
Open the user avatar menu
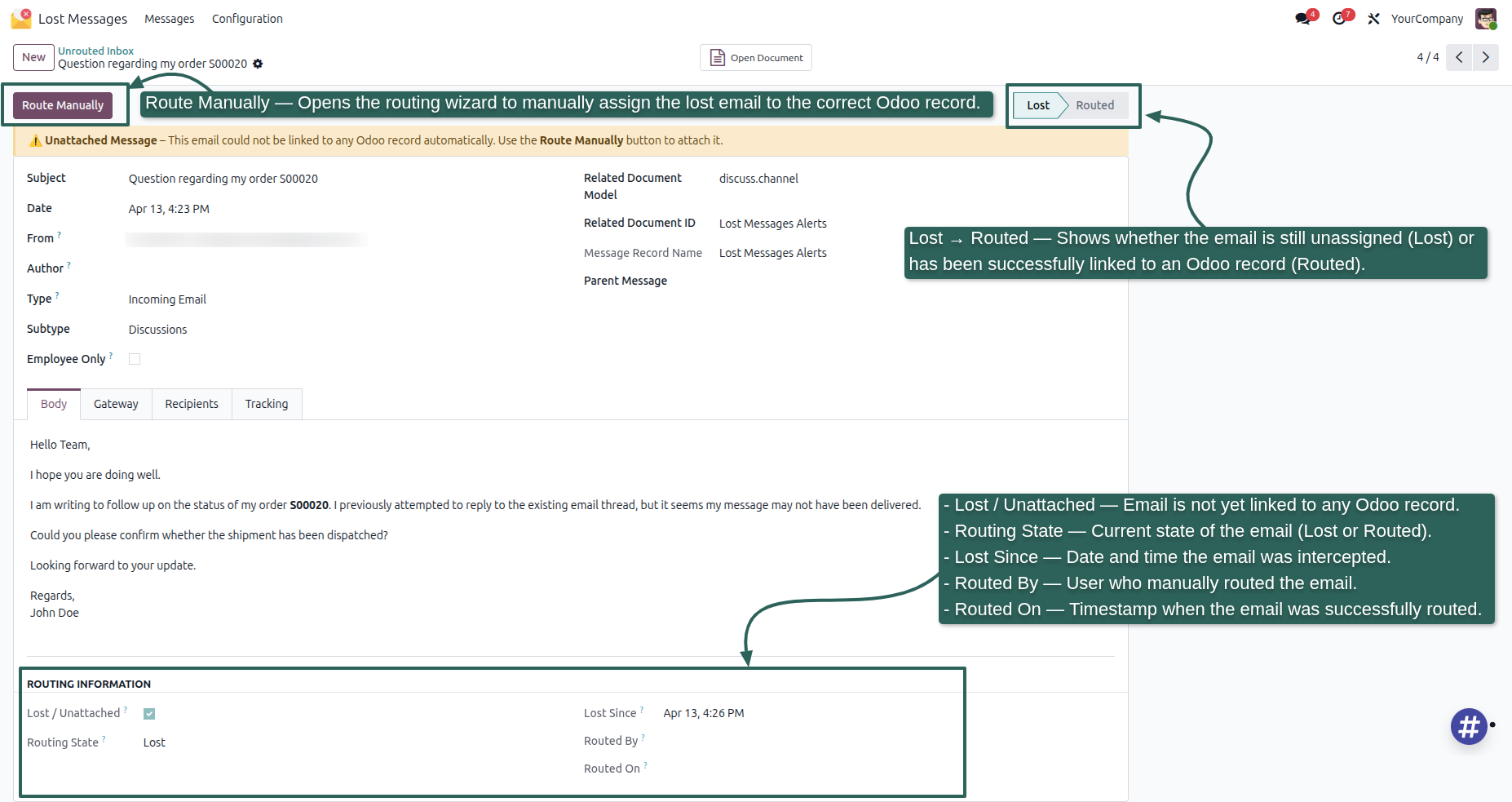(x=1486, y=18)
